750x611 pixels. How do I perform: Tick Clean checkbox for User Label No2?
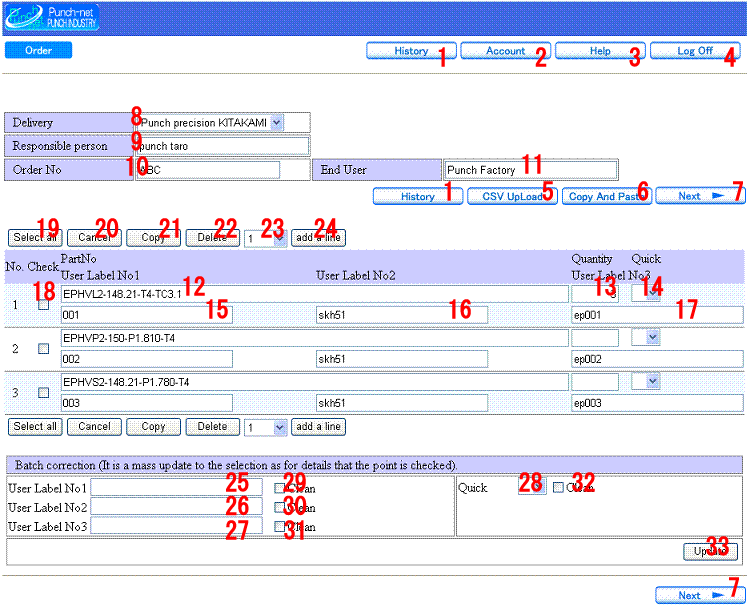click(280, 507)
